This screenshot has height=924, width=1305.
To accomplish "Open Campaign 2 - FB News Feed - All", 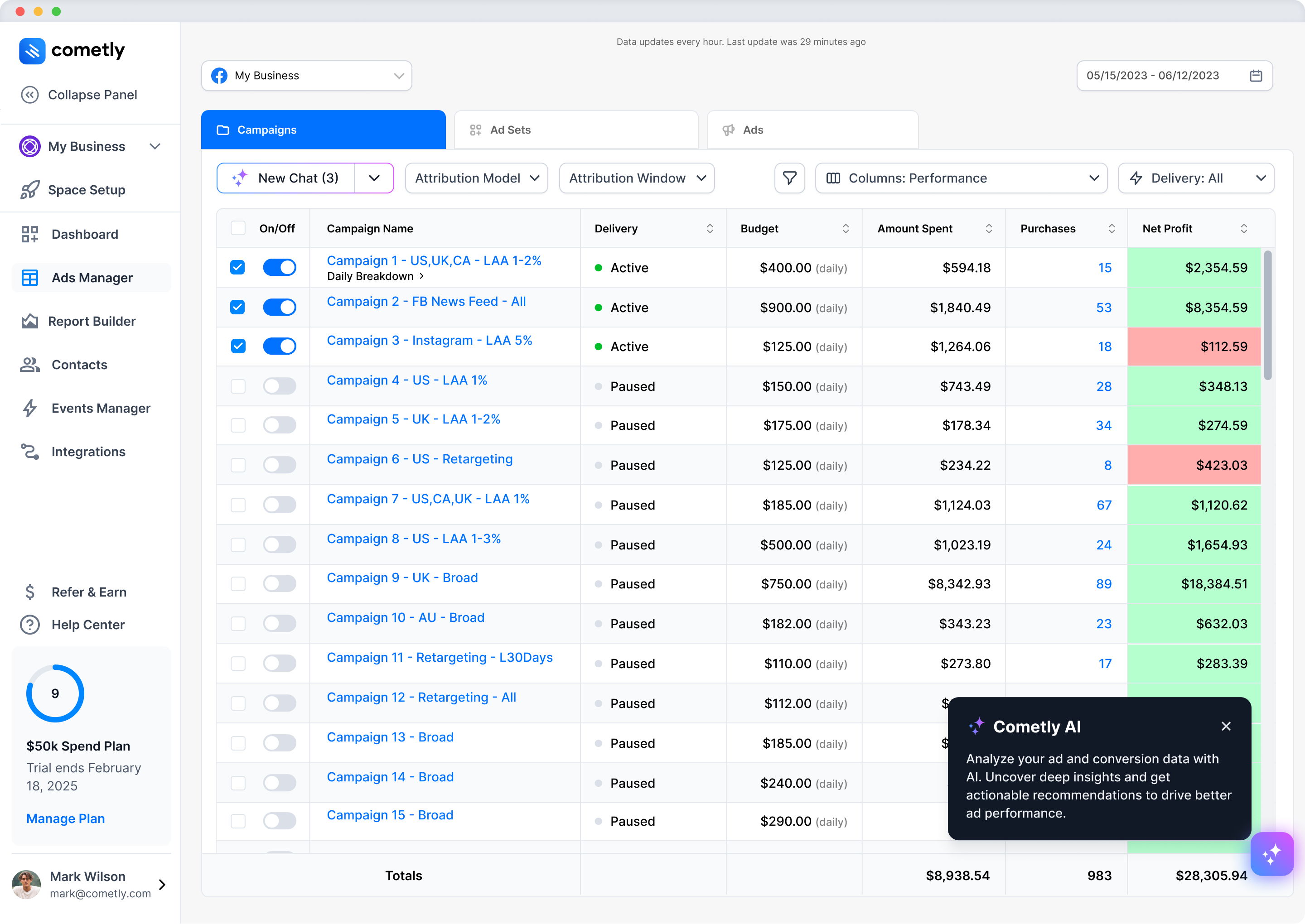I will (x=426, y=302).
